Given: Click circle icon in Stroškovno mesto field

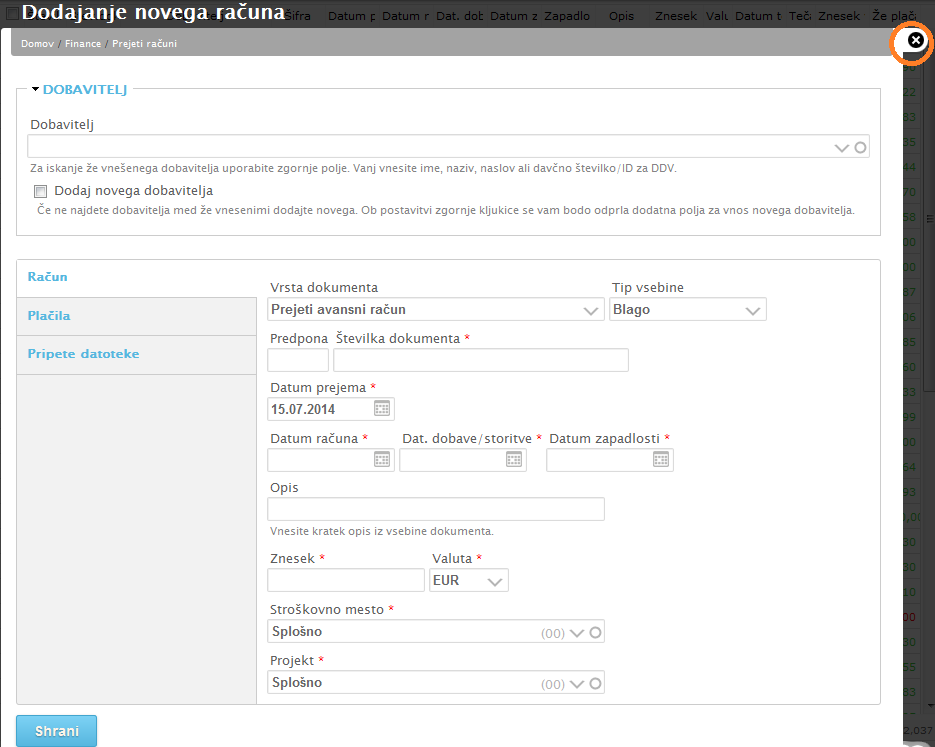Looking at the screenshot, I should click(595, 632).
